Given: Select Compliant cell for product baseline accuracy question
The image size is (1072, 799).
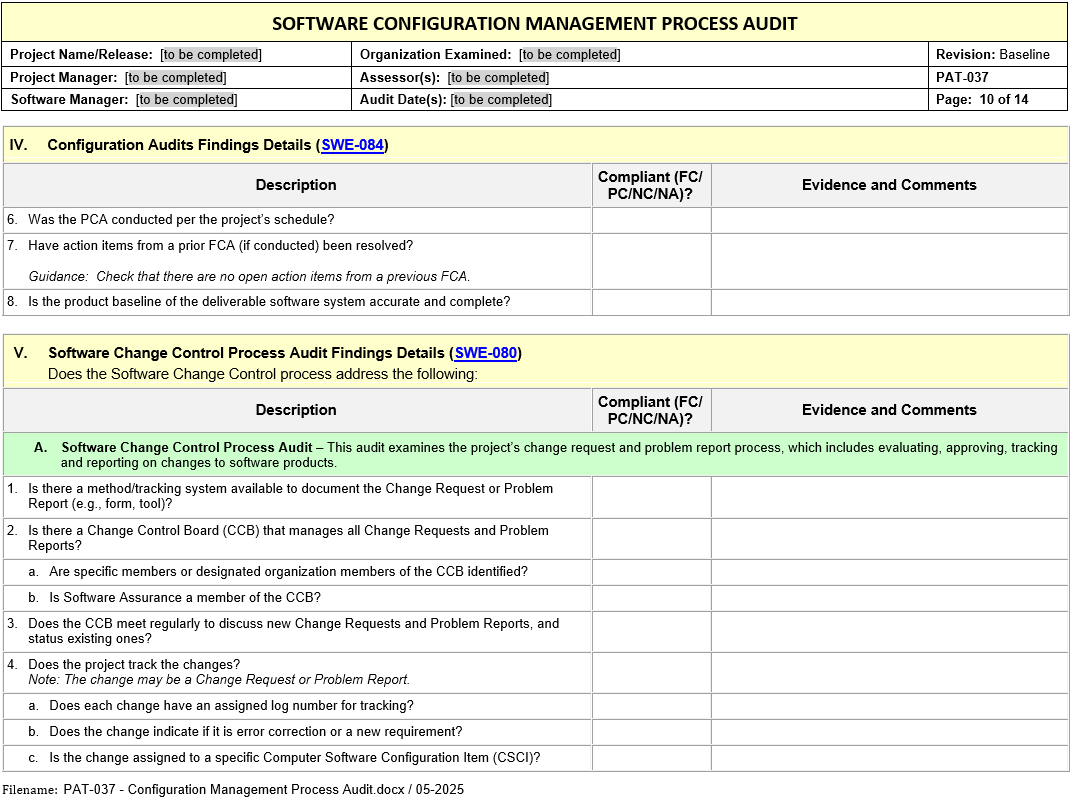Looking at the screenshot, I should 651,302.
